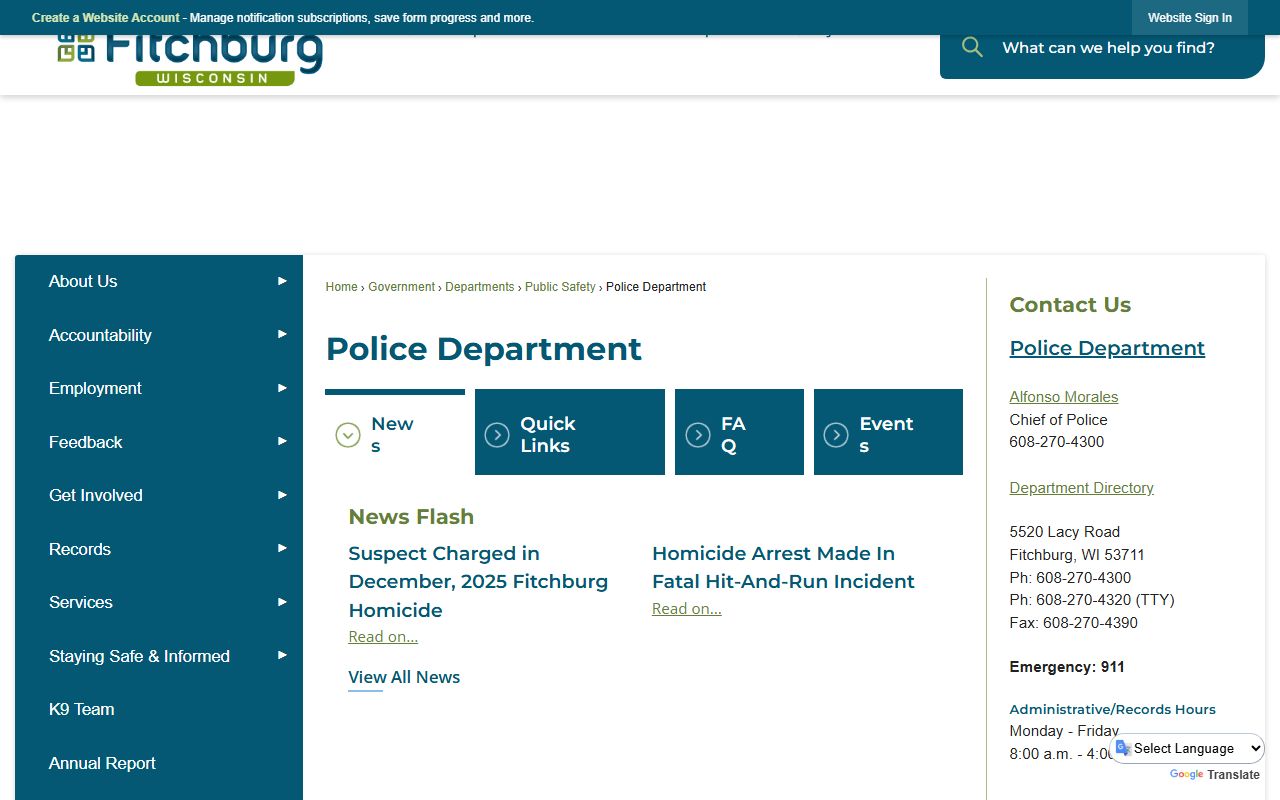Image resolution: width=1280 pixels, height=800 pixels.
Task: Click the Administrative/Records Hours heading
Action: (1112, 709)
